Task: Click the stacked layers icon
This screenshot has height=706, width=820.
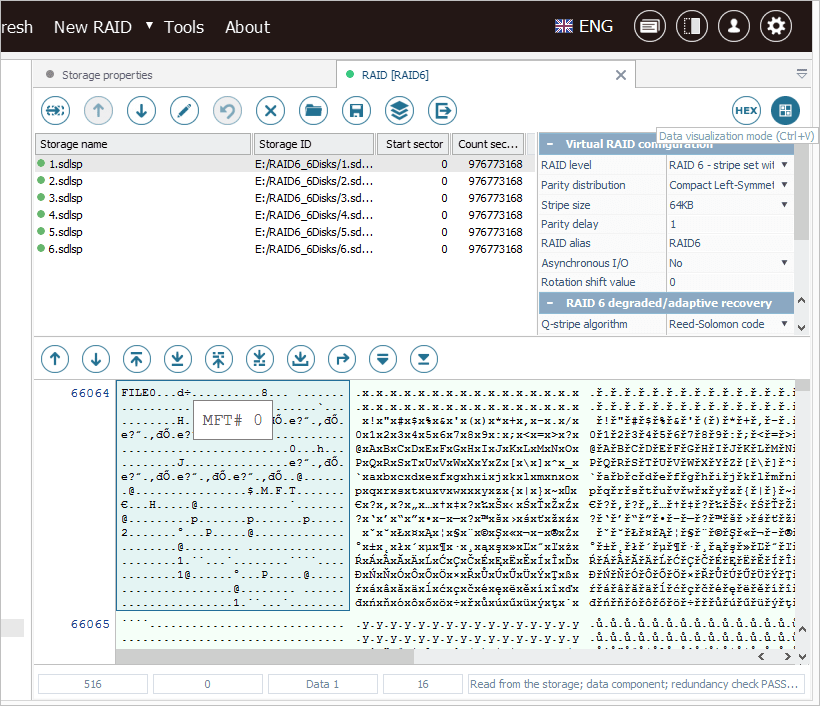Action: click(399, 110)
